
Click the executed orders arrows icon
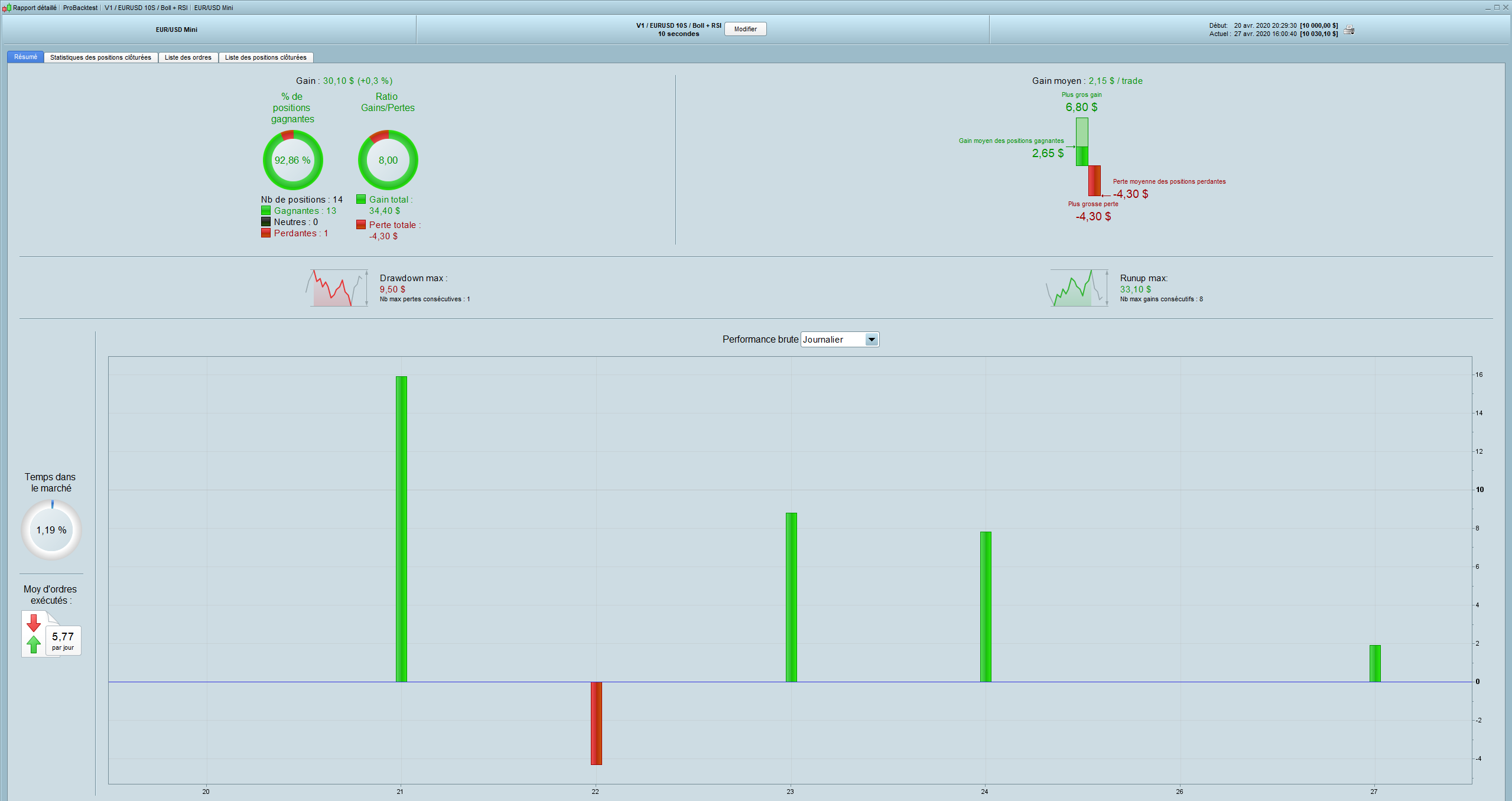coord(34,634)
